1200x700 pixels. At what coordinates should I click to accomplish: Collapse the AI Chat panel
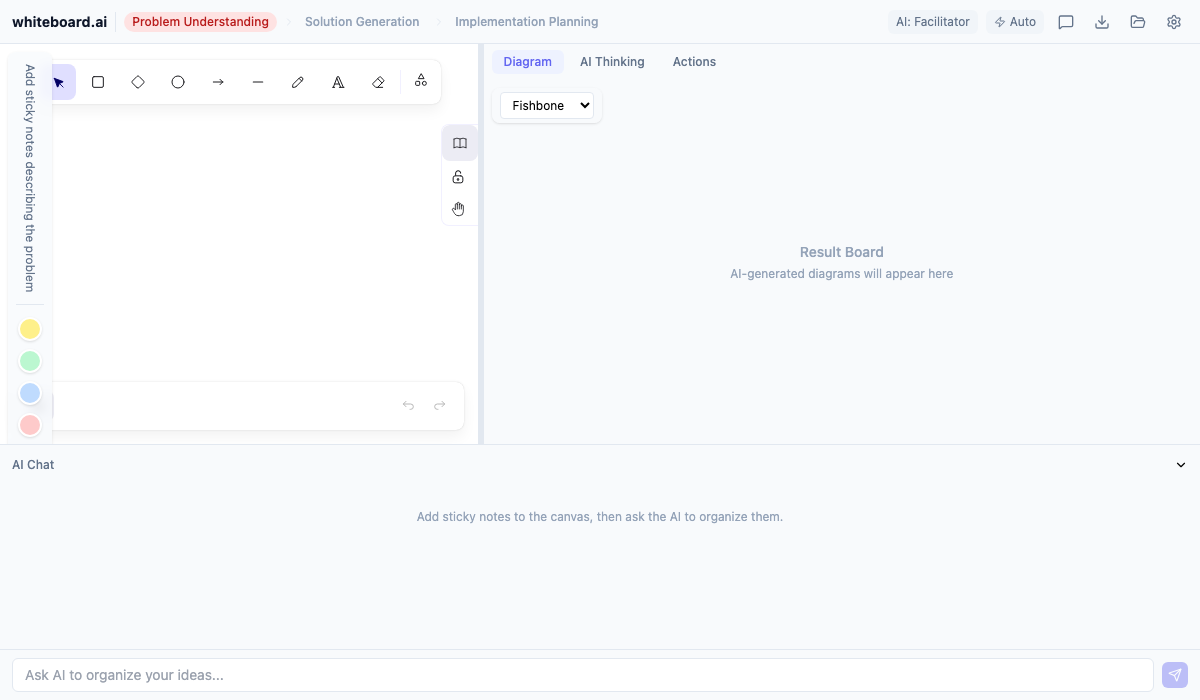coord(1180,464)
